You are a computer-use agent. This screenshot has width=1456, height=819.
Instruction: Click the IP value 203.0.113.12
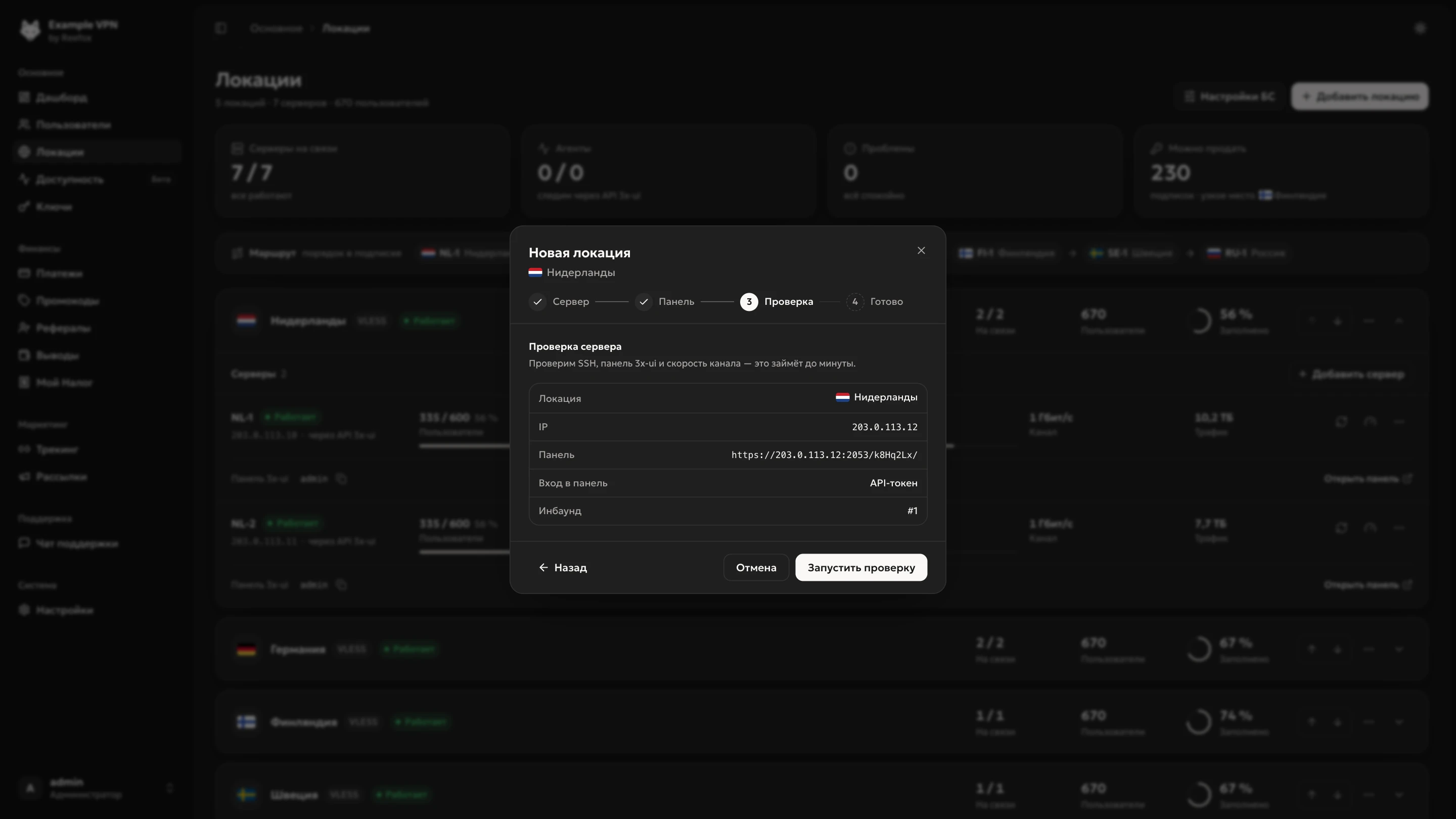[885, 427]
